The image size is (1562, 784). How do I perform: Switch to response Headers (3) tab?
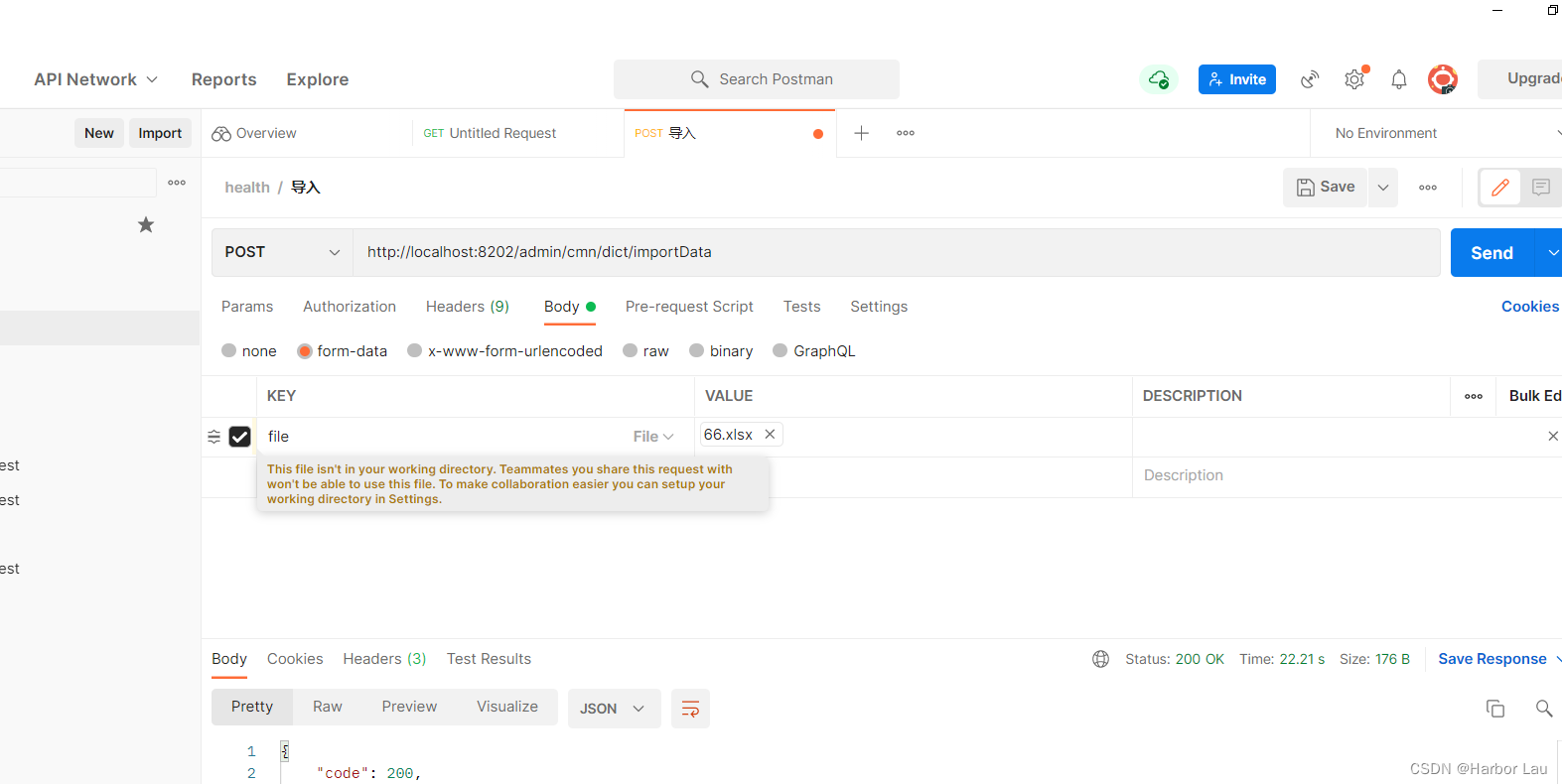click(x=384, y=659)
